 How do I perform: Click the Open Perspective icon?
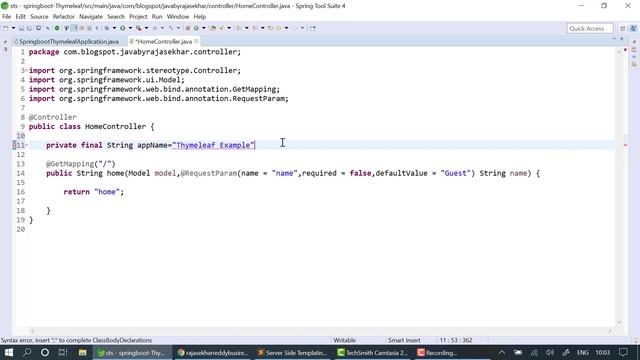tap(622, 28)
